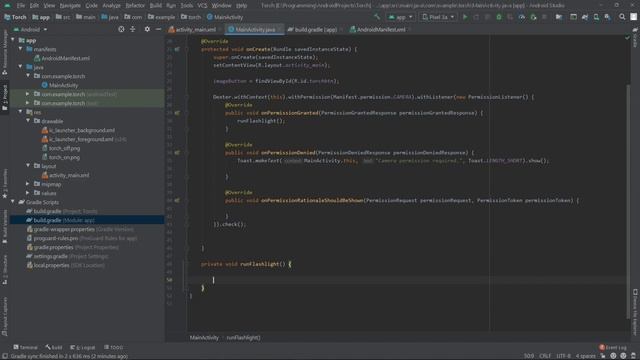
Task: Collapse the app module tree node
Action: pyautogui.click(x=13, y=40)
